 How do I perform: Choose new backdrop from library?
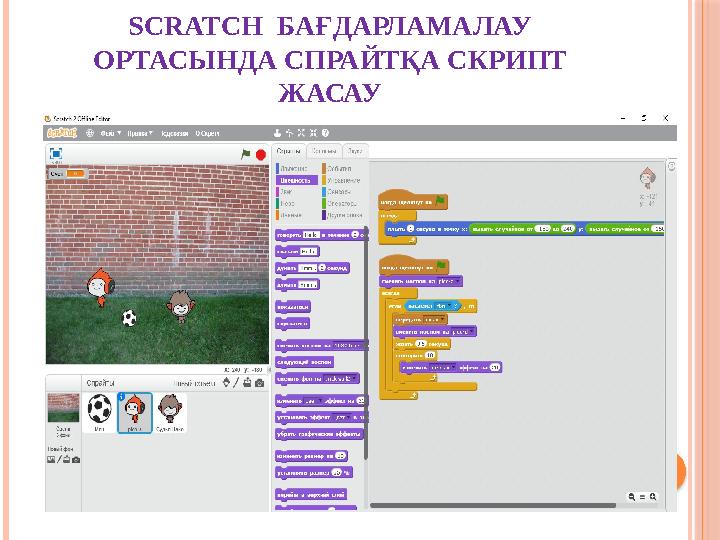pyautogui.click(x=51, y=460)
